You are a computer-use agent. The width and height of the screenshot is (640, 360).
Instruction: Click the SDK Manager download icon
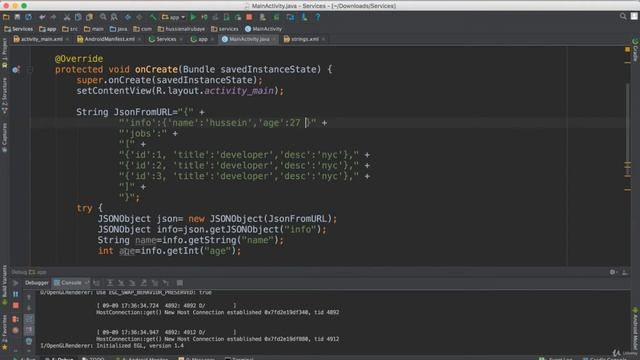coord(304,17)
